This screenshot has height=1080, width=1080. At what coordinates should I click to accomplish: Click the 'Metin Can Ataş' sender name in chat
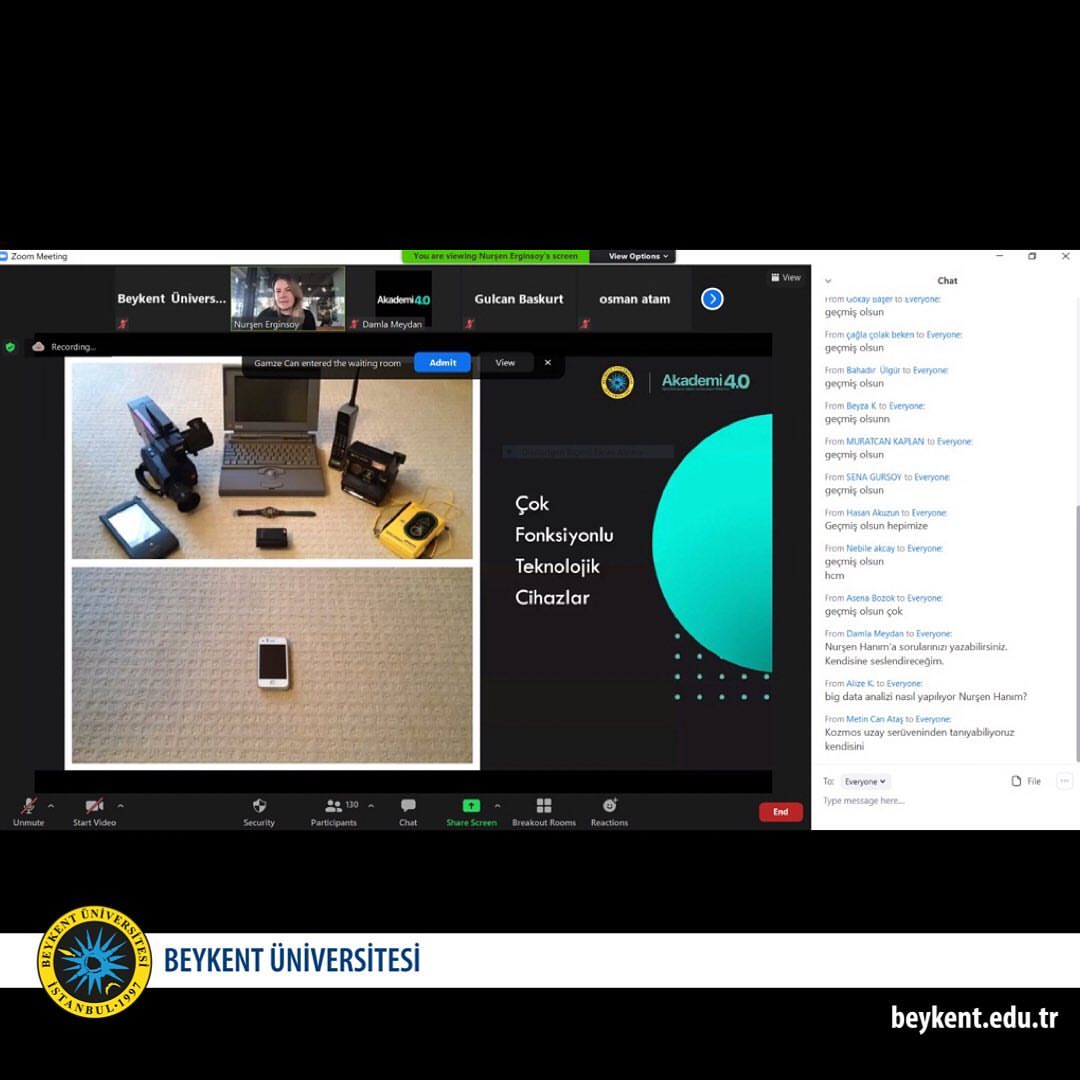[874, 719]
